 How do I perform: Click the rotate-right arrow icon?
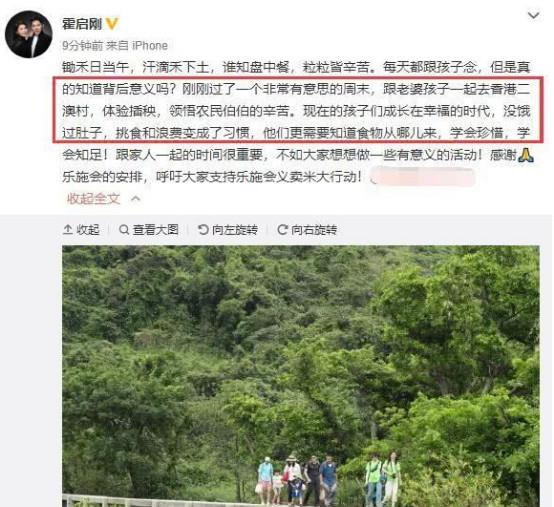pyautogui.click(x=282, y=230)
